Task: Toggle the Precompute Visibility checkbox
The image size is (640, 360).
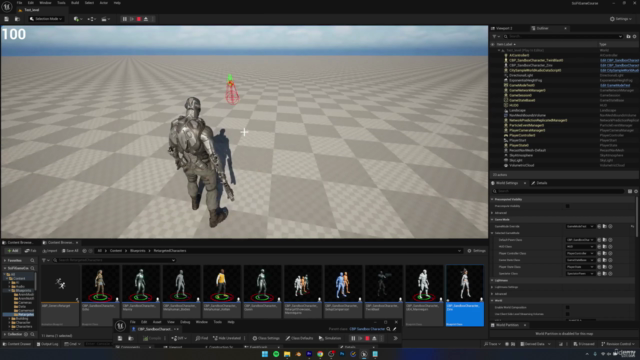Action: point(567,206)
